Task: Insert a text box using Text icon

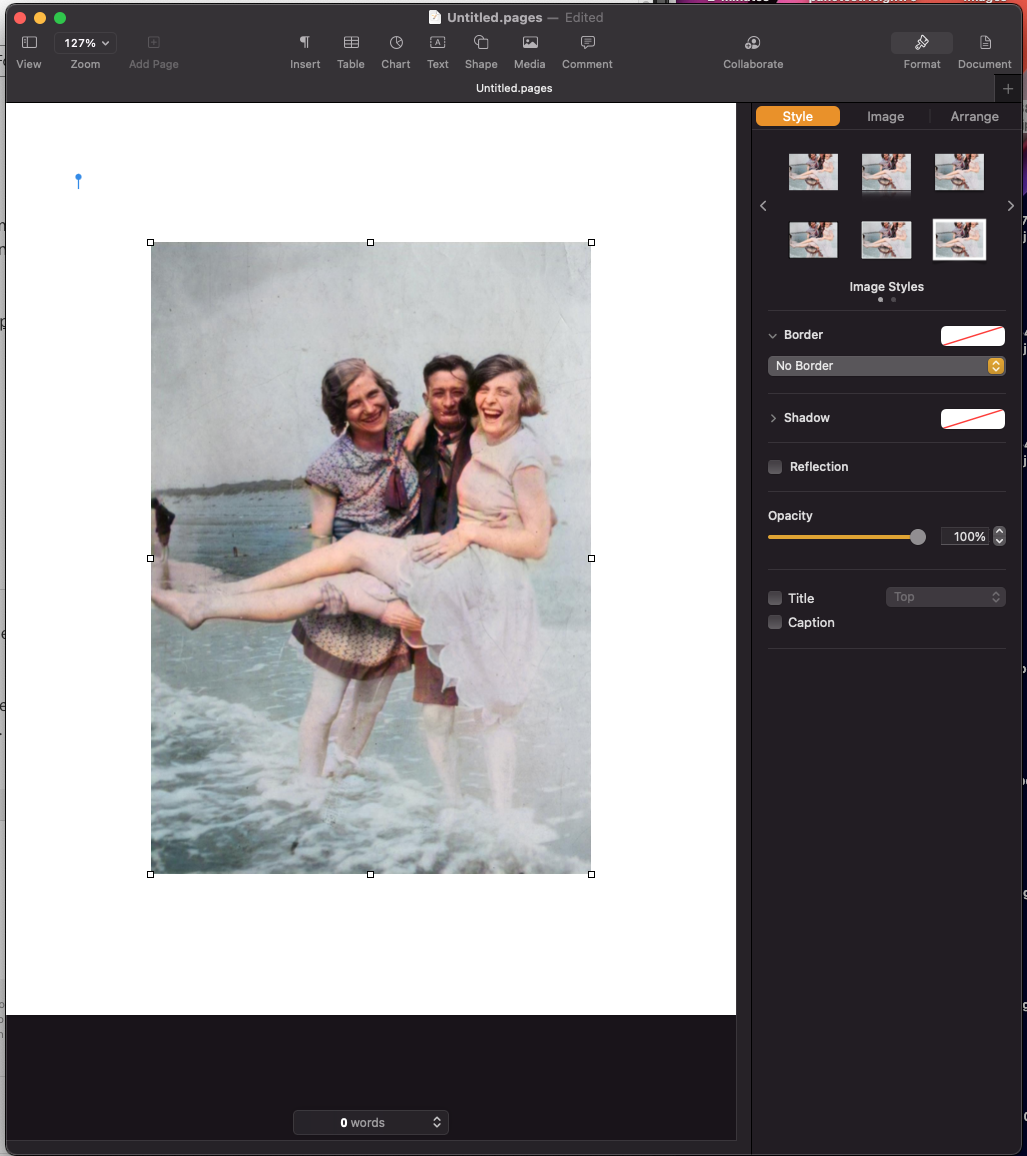Action: 438,43
